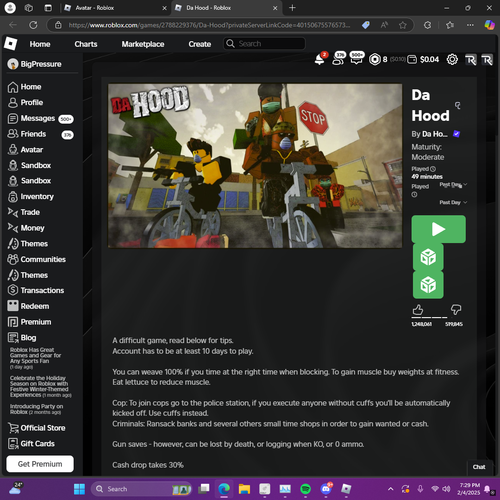Viewport: 500px width, 500px height.
Task: Click the browser address bar URL
Action: (x=209, y=25)
